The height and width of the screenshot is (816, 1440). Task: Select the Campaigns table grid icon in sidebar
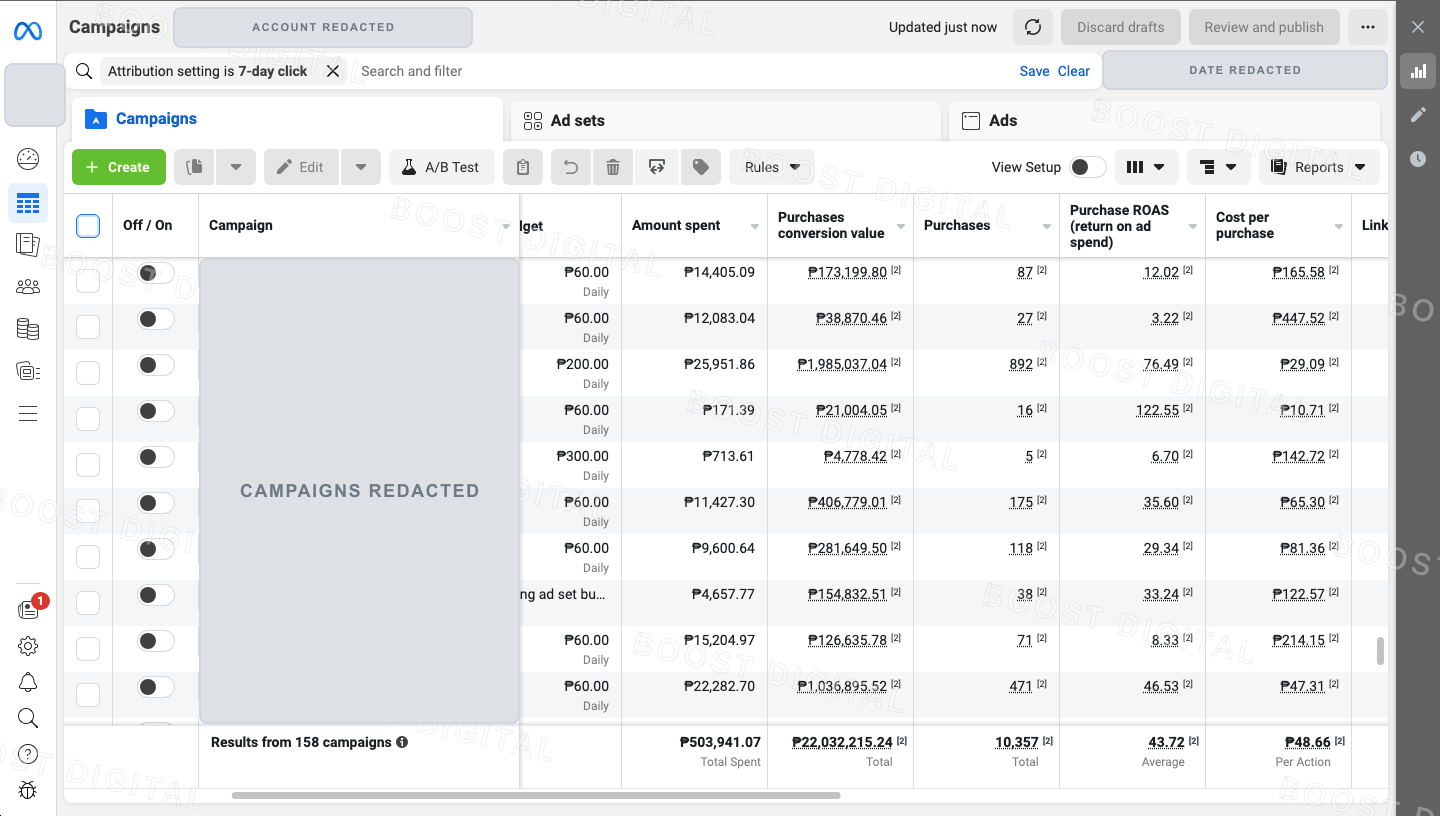coord(28,203)
